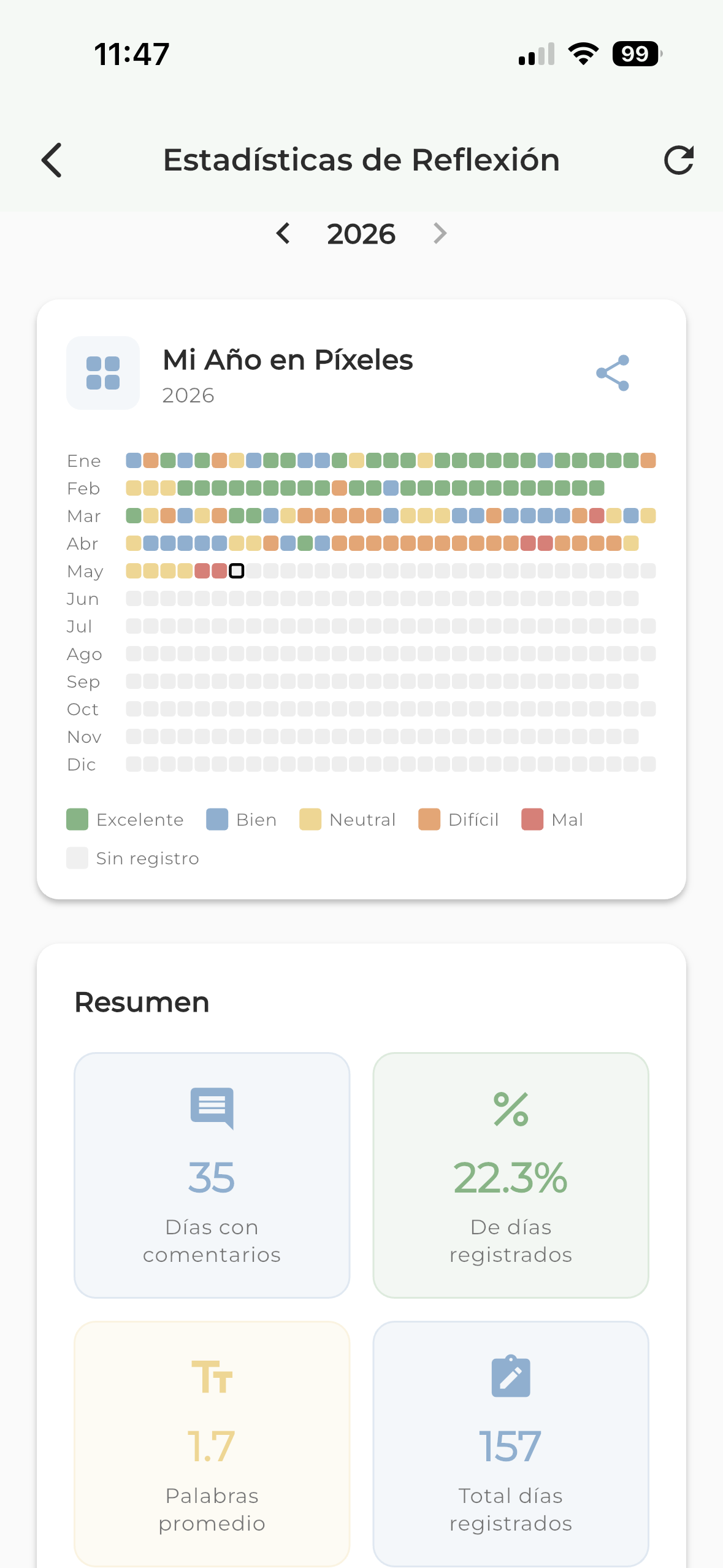This screenshot has height=1568, width=723.
Task: Tap the Palabras promedio card
Action: pyautogui.click(x=212, y=1444)
